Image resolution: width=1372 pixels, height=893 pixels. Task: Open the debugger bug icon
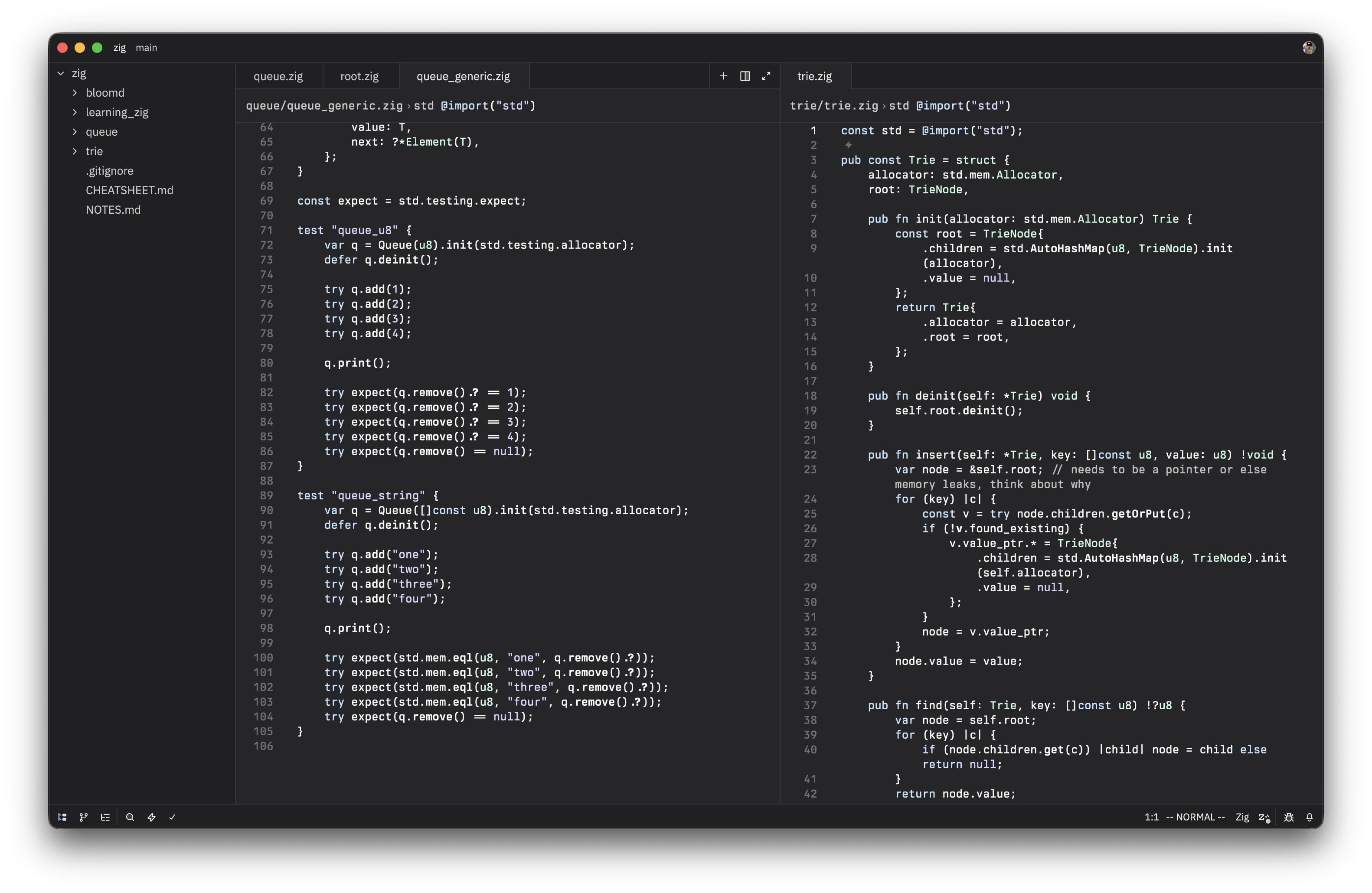click(1289, 817)
